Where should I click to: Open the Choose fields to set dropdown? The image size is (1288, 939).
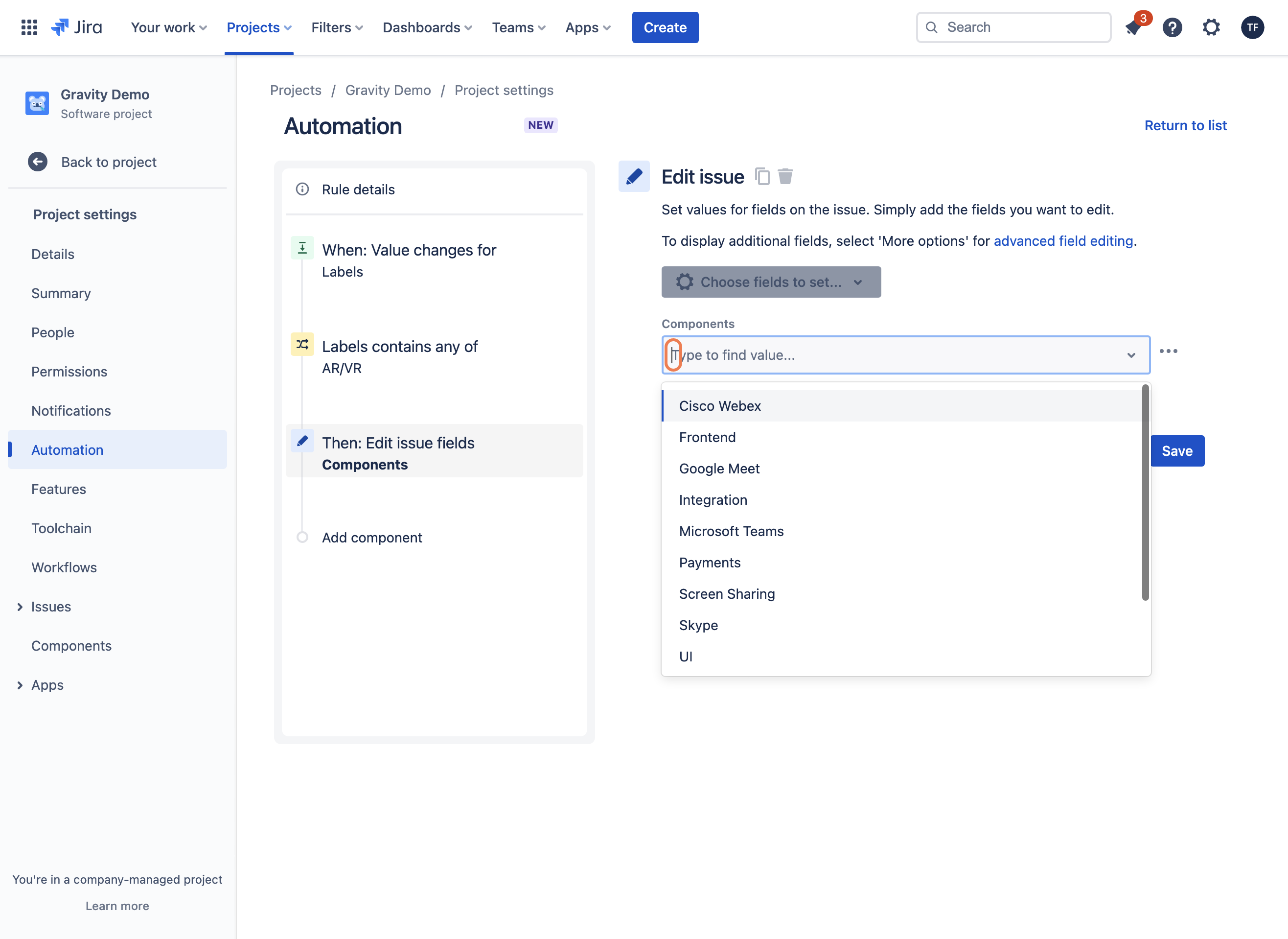pos(771,282)
